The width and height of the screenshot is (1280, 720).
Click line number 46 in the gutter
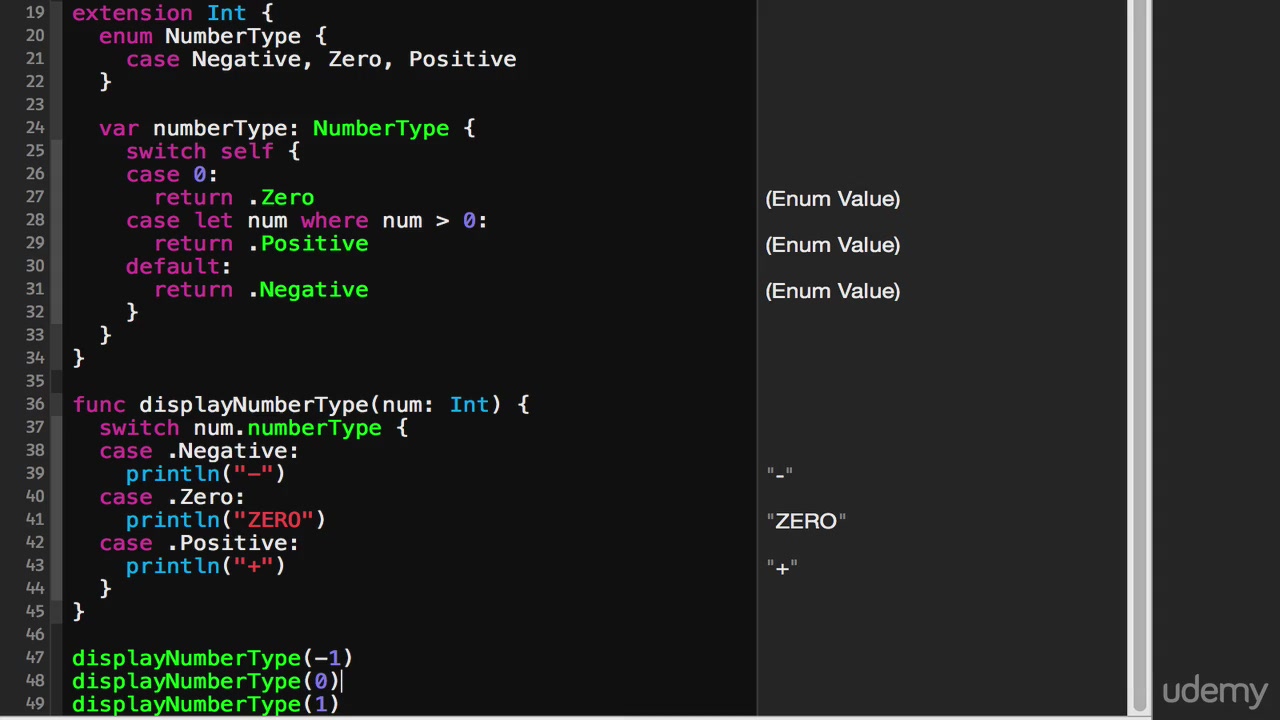coord(35,634)
